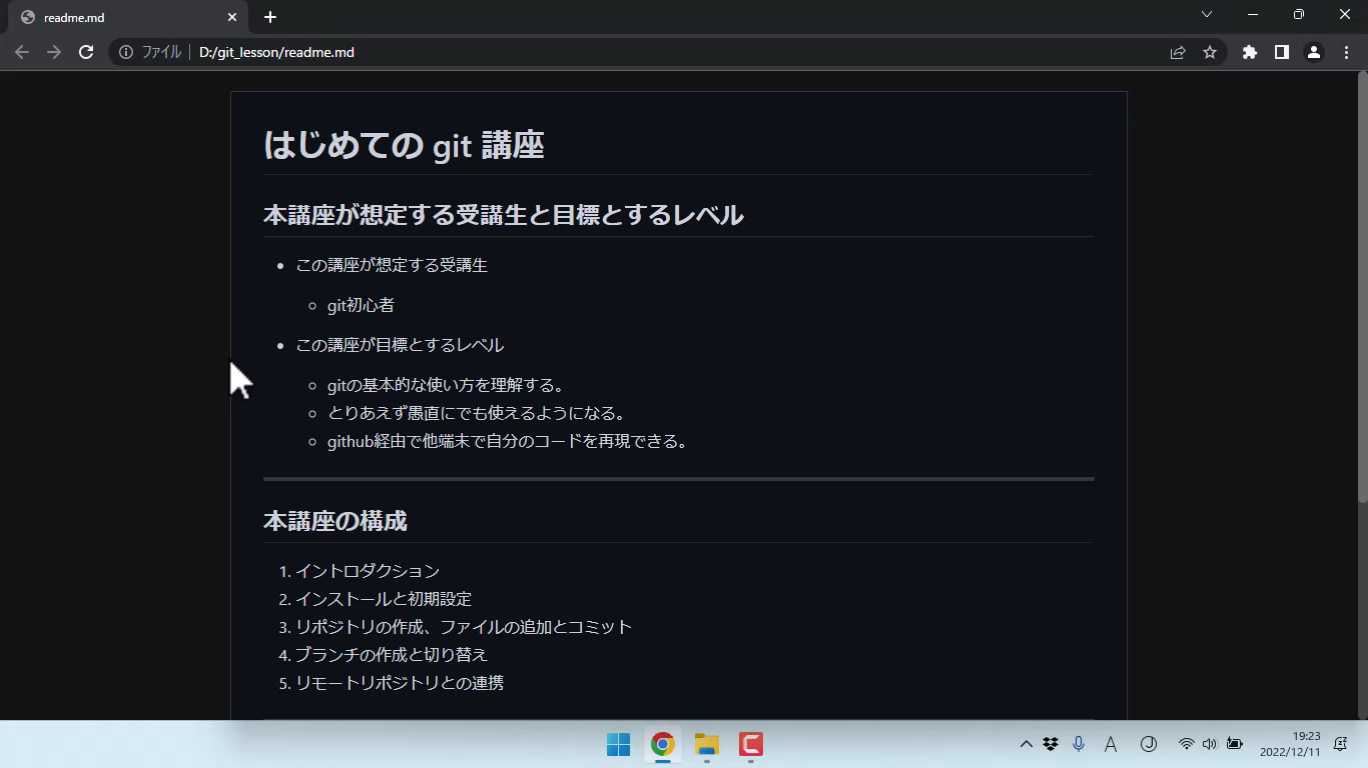Toggle the microphone tray icon
Screen dimensions: 1368x768
point(1078,744)
